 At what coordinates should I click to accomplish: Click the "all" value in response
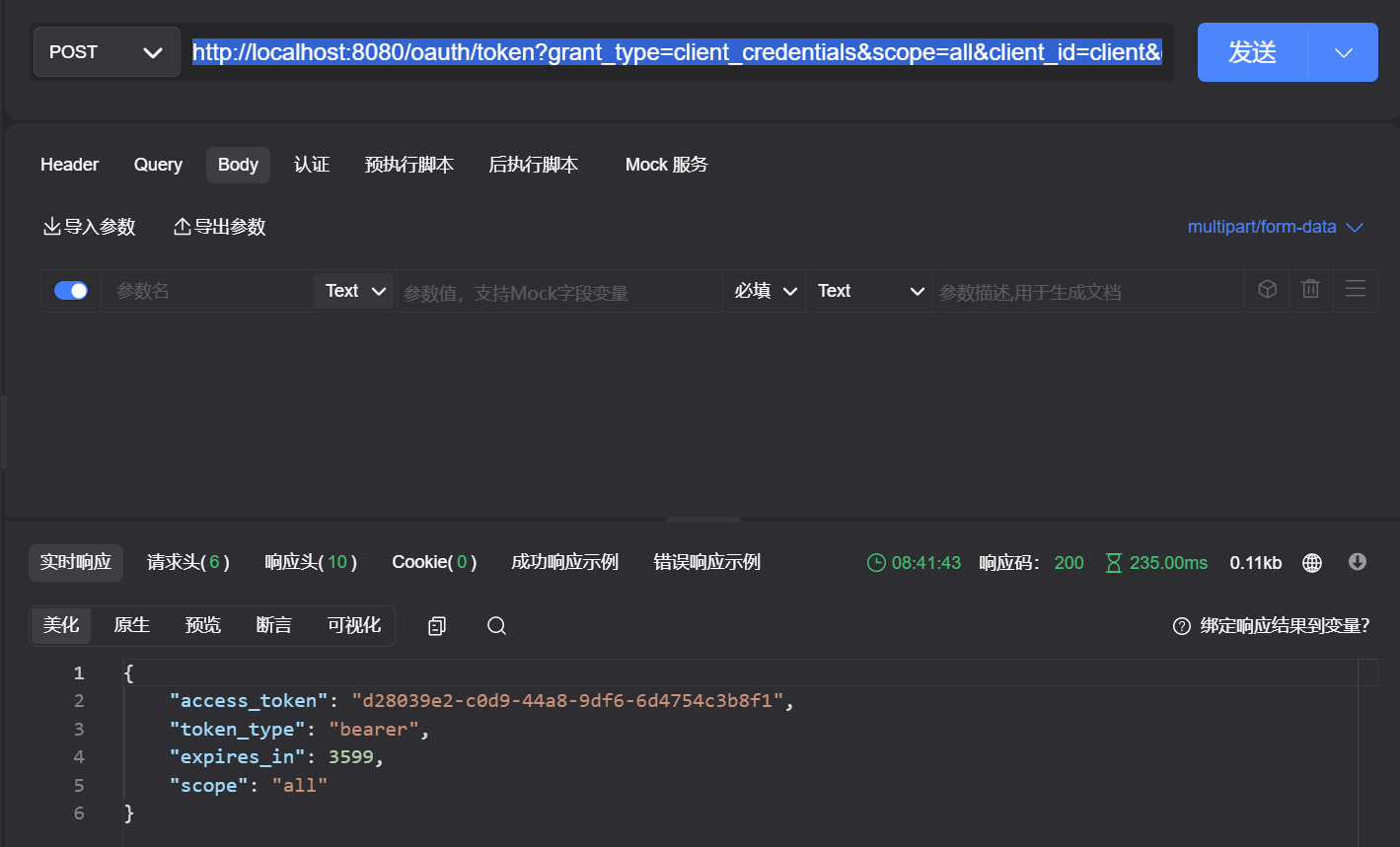tap(300, 786)
